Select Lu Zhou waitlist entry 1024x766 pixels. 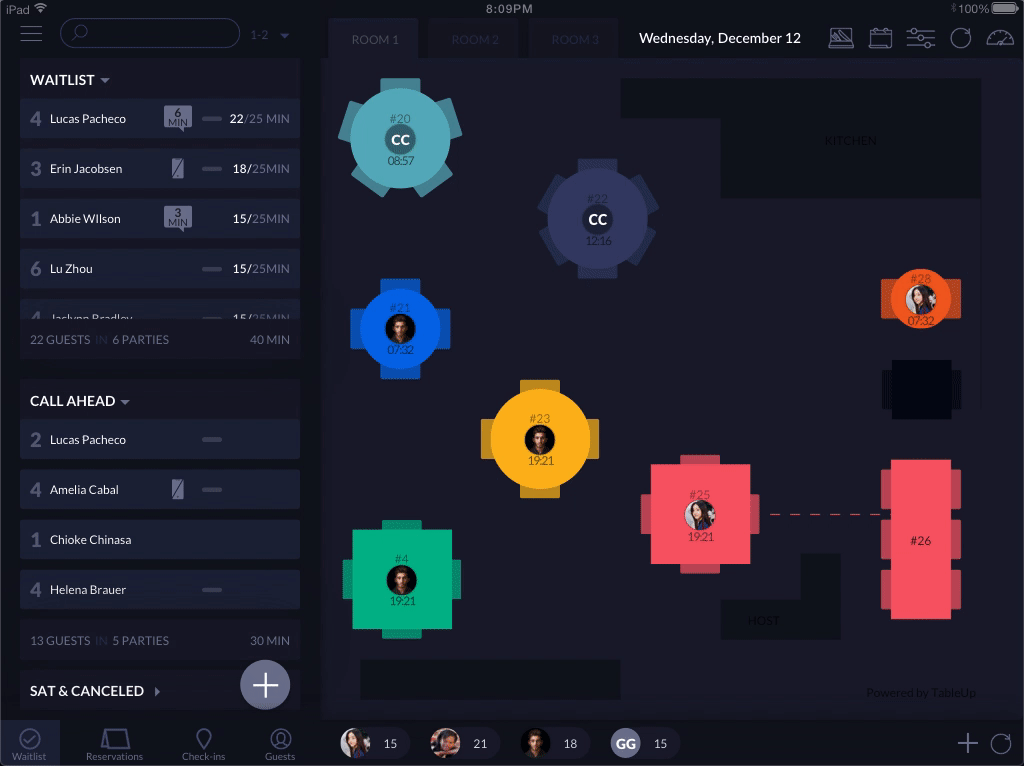pos(160,268)
